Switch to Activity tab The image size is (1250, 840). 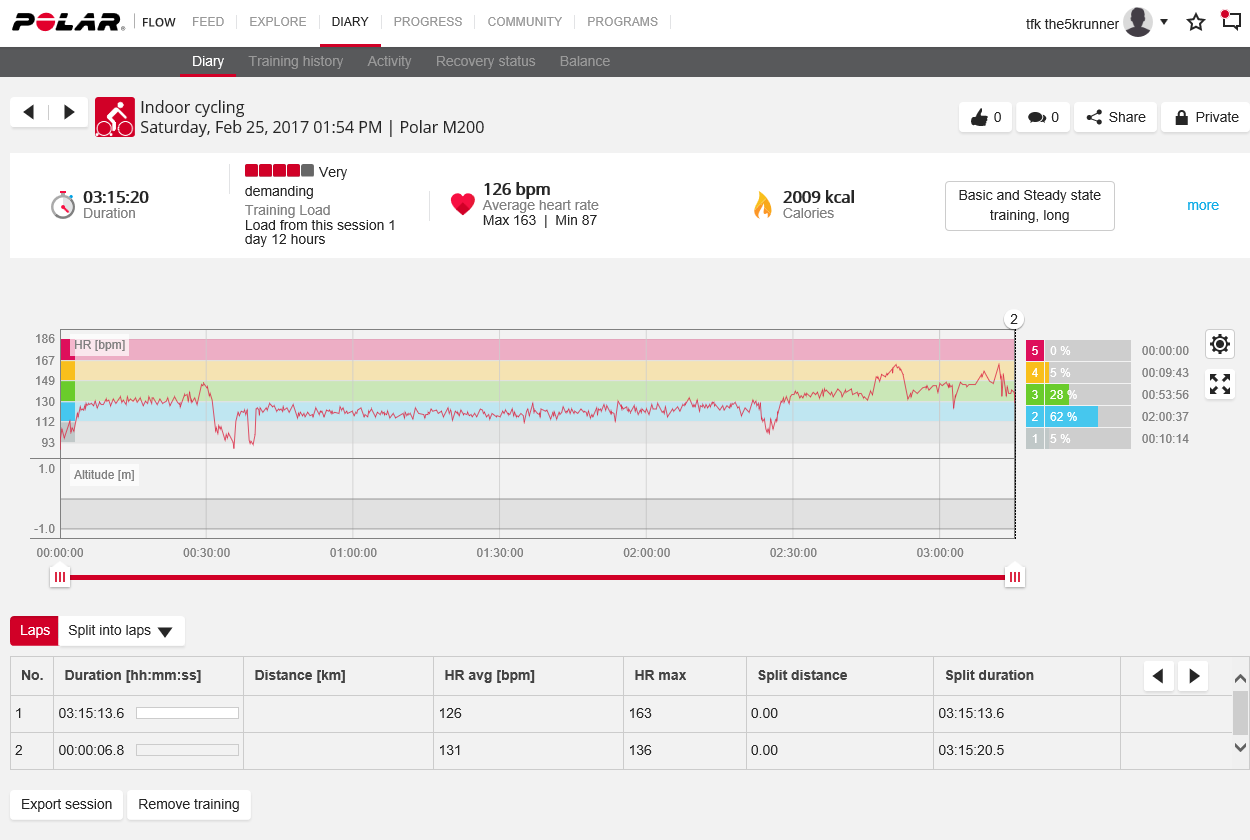389,61
